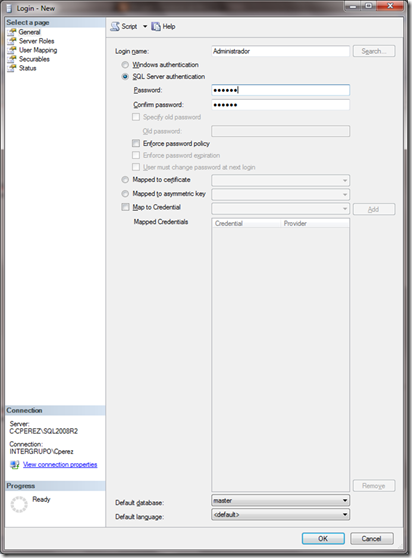Viewport: 412px width, 558px height.
Task: Click the Login name text field
Action: point(280,51)
